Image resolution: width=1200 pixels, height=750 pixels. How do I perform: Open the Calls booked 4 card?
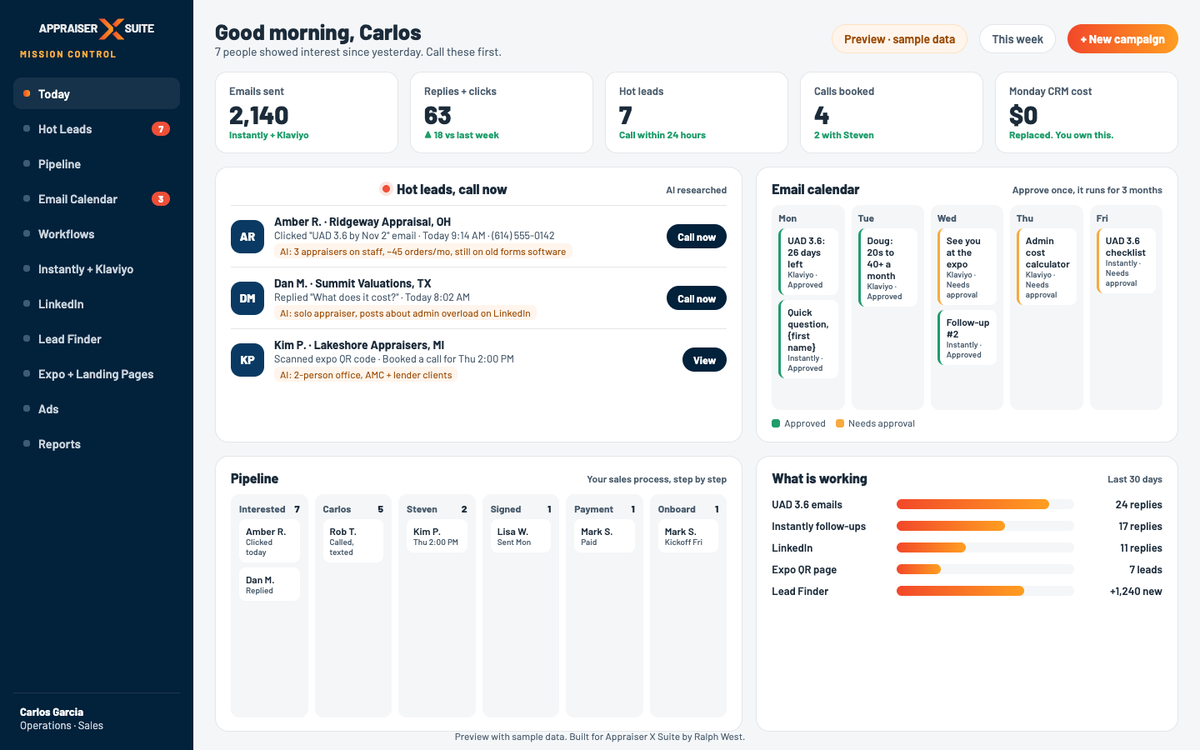(892, 112)
